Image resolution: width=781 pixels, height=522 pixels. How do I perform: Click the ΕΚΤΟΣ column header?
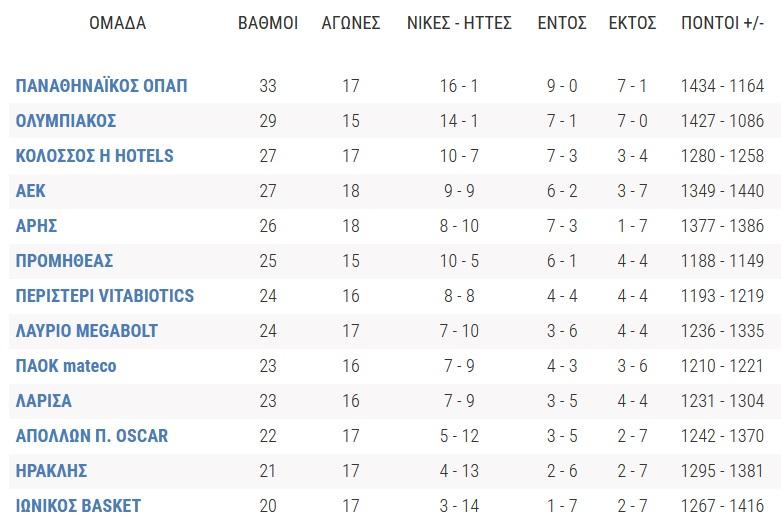click(x=633, y=23)
